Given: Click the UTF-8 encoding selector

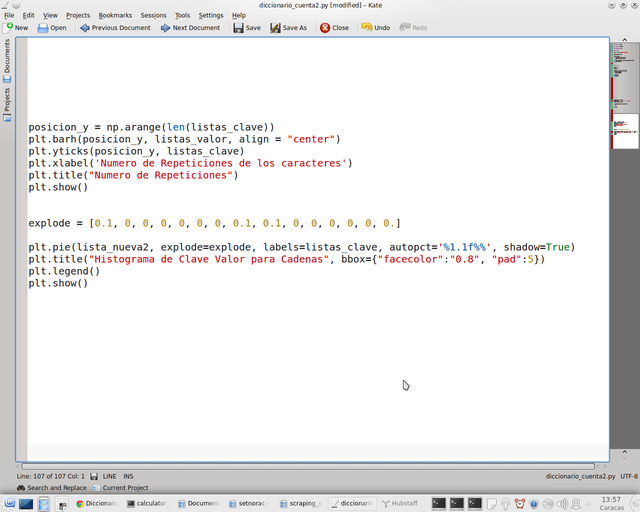Looking at the screenshot, I should (629, 476).
